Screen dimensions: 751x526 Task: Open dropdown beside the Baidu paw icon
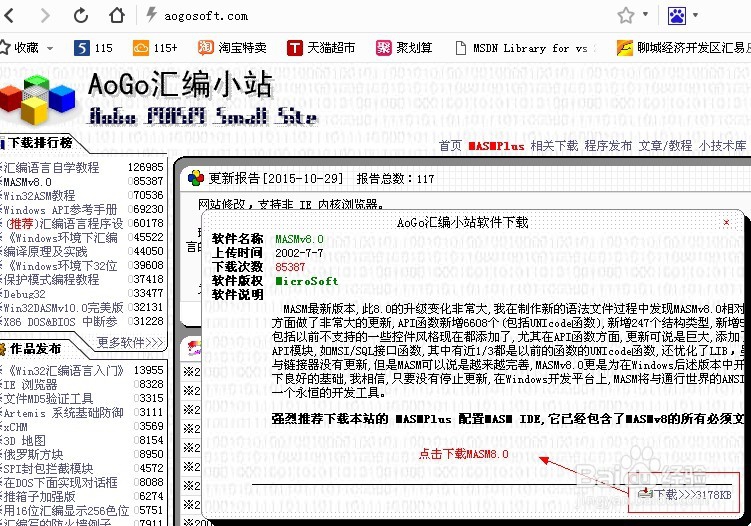(x=695, y=14)
